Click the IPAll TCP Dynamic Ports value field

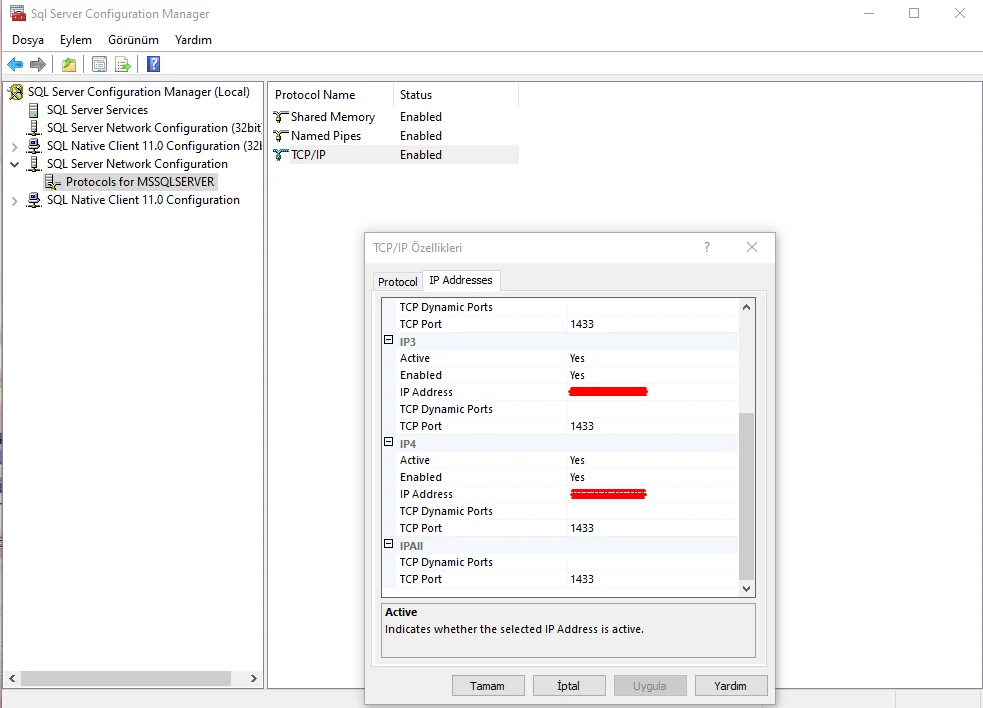pyautogui.click(x=653, y=563)
